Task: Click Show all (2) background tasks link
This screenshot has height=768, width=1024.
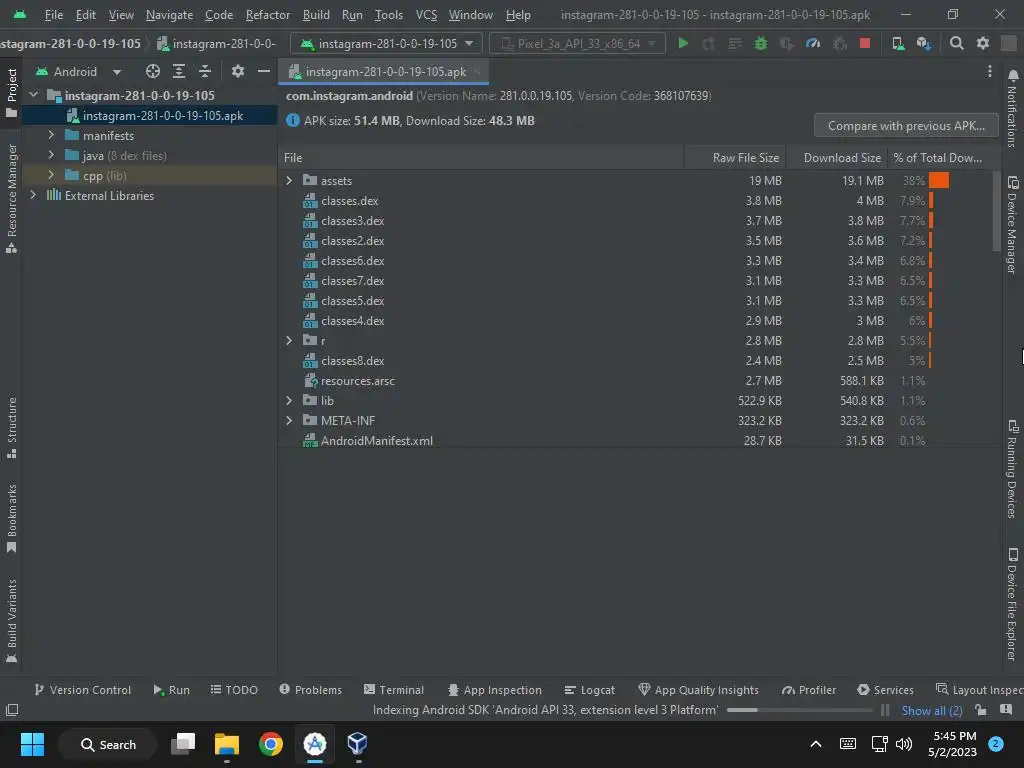Action: pyautogui.click(x=932, y=711)
